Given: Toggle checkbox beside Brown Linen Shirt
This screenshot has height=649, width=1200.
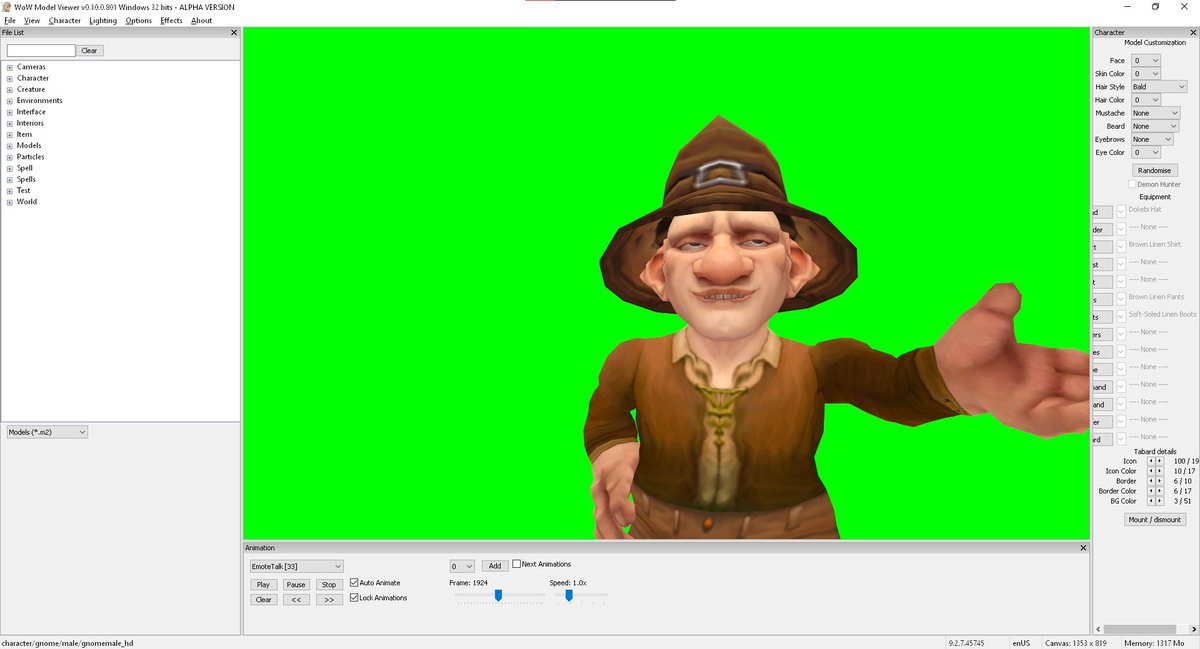Looking at the screenshot, I should pyautogui.click(x=1121, y=245).
